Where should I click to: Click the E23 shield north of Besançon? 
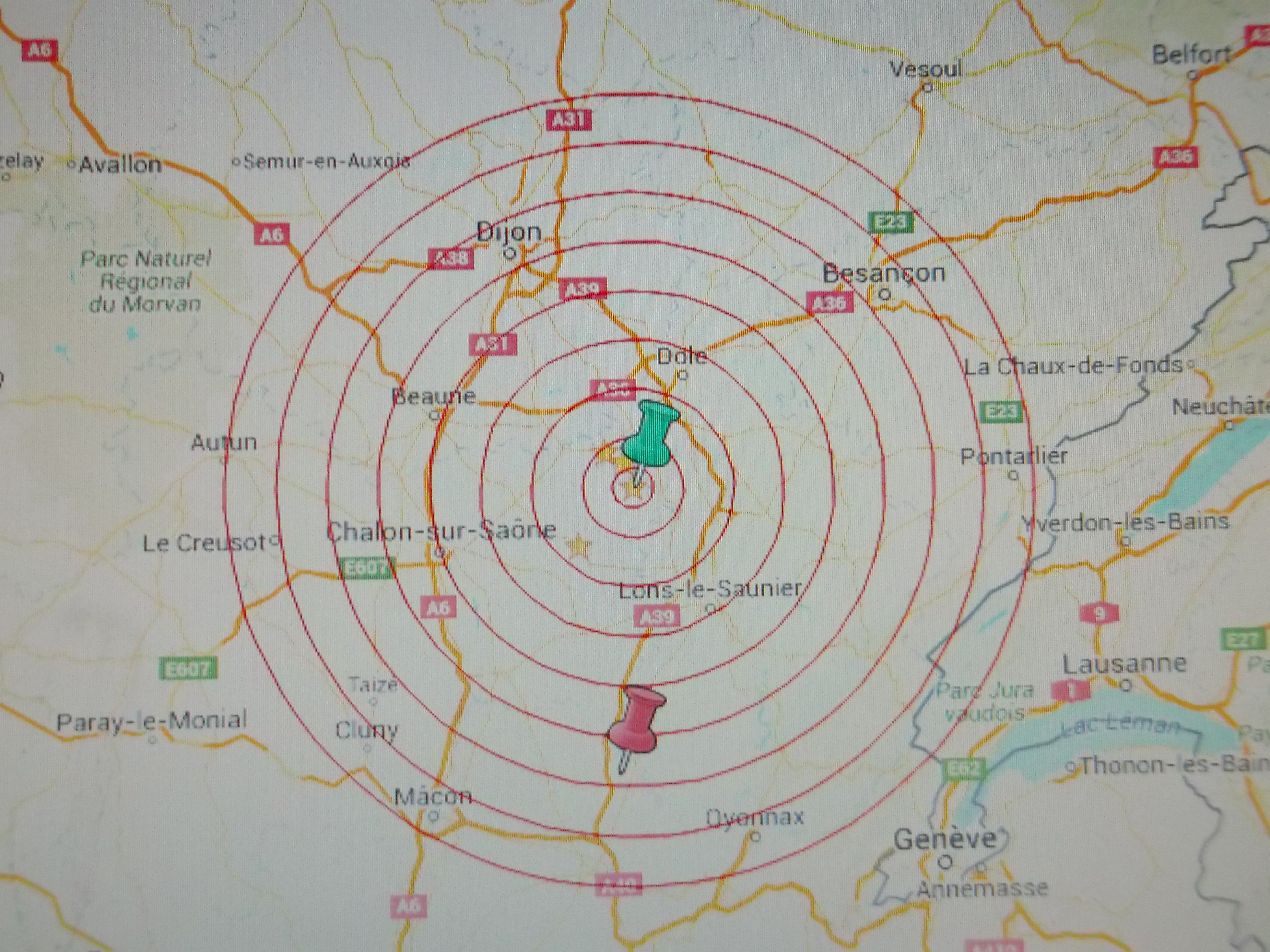pos(890,222)
